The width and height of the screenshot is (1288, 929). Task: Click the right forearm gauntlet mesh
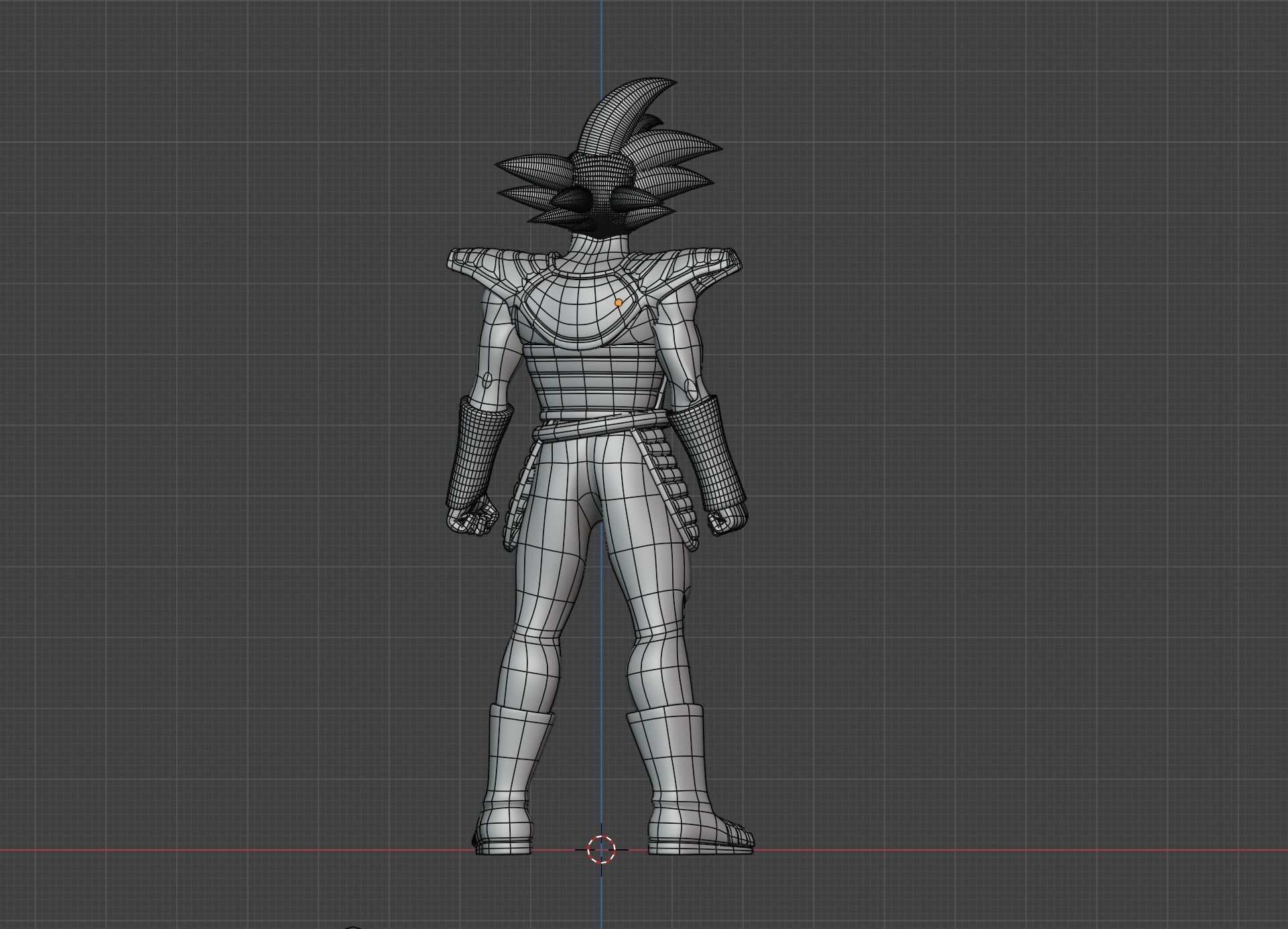pyautogui.click(x=710, y=452)
